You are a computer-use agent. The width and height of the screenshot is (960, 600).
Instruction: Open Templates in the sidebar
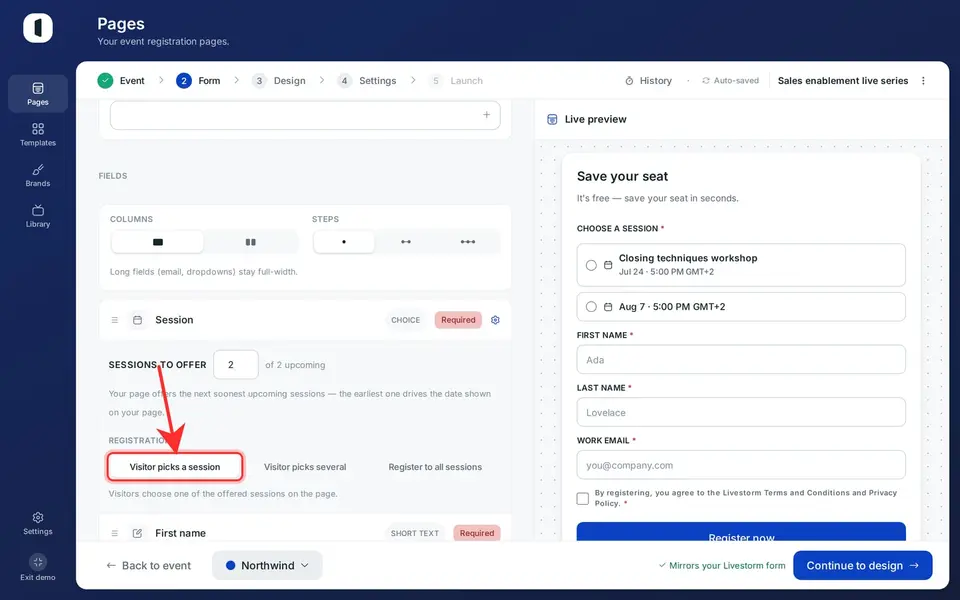[38, 134]
